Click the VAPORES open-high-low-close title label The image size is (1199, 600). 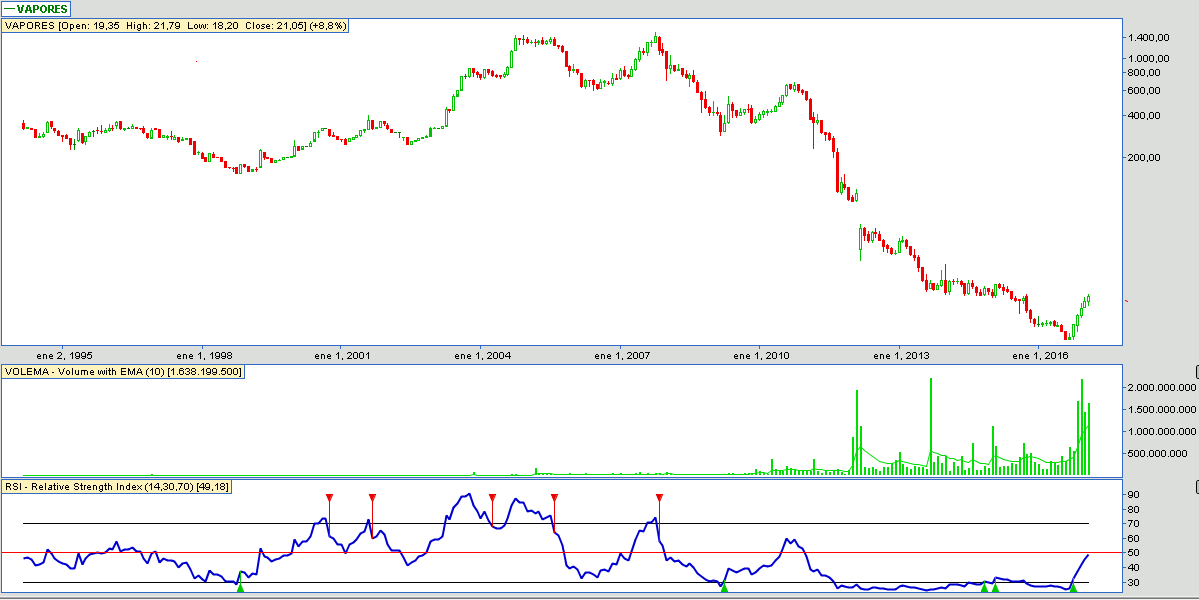pyautogui.click(x=176, y=25)
